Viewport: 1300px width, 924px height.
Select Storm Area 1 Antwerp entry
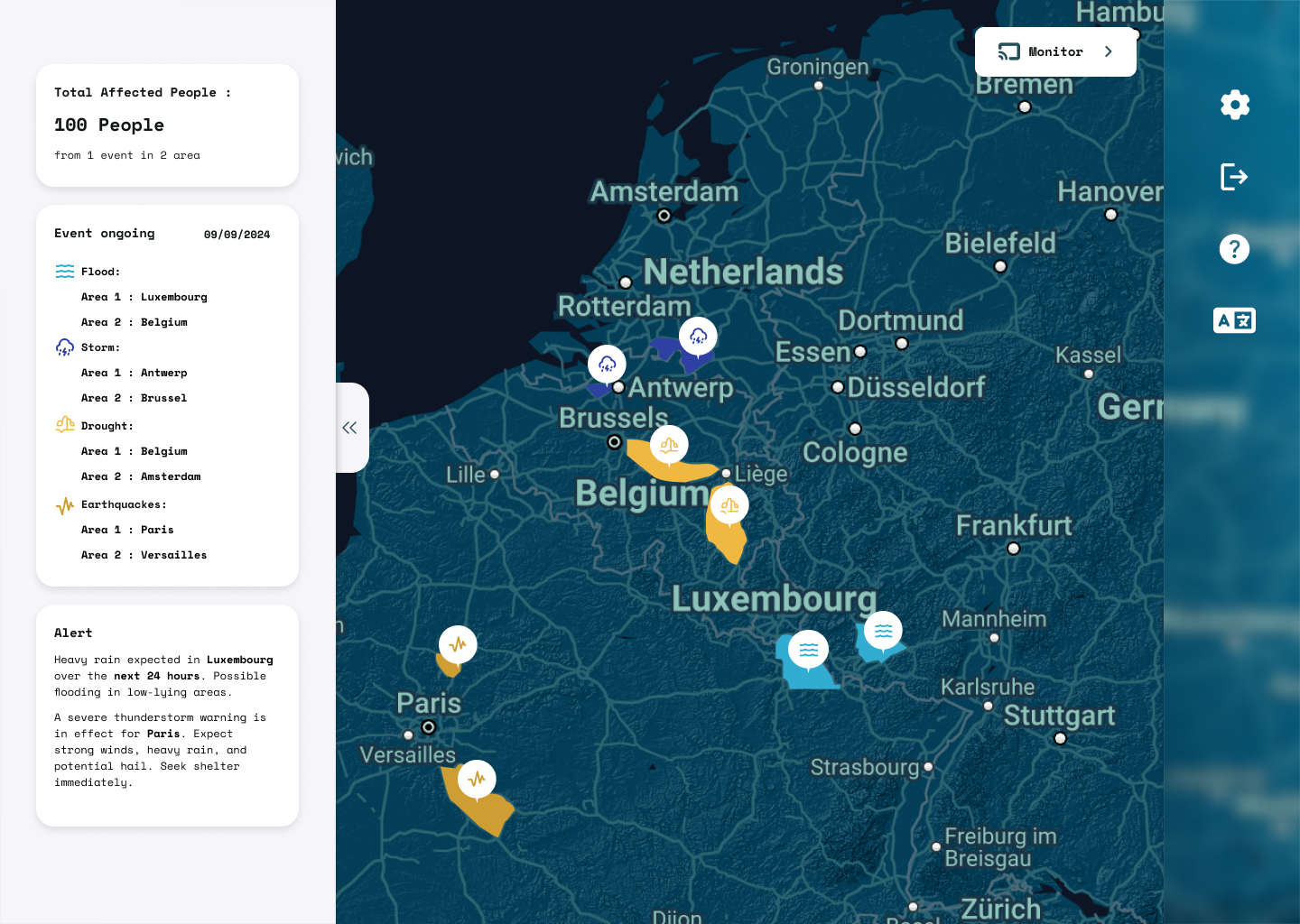click(x=135, y=373)
